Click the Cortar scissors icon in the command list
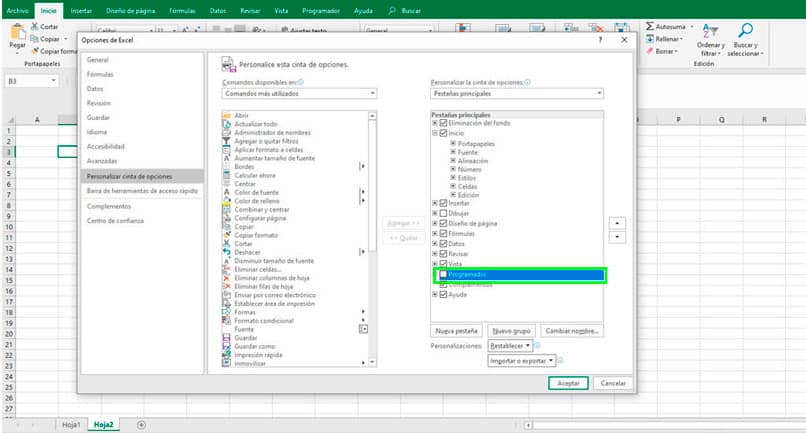The image size is (806, 433). coord(226,244)
